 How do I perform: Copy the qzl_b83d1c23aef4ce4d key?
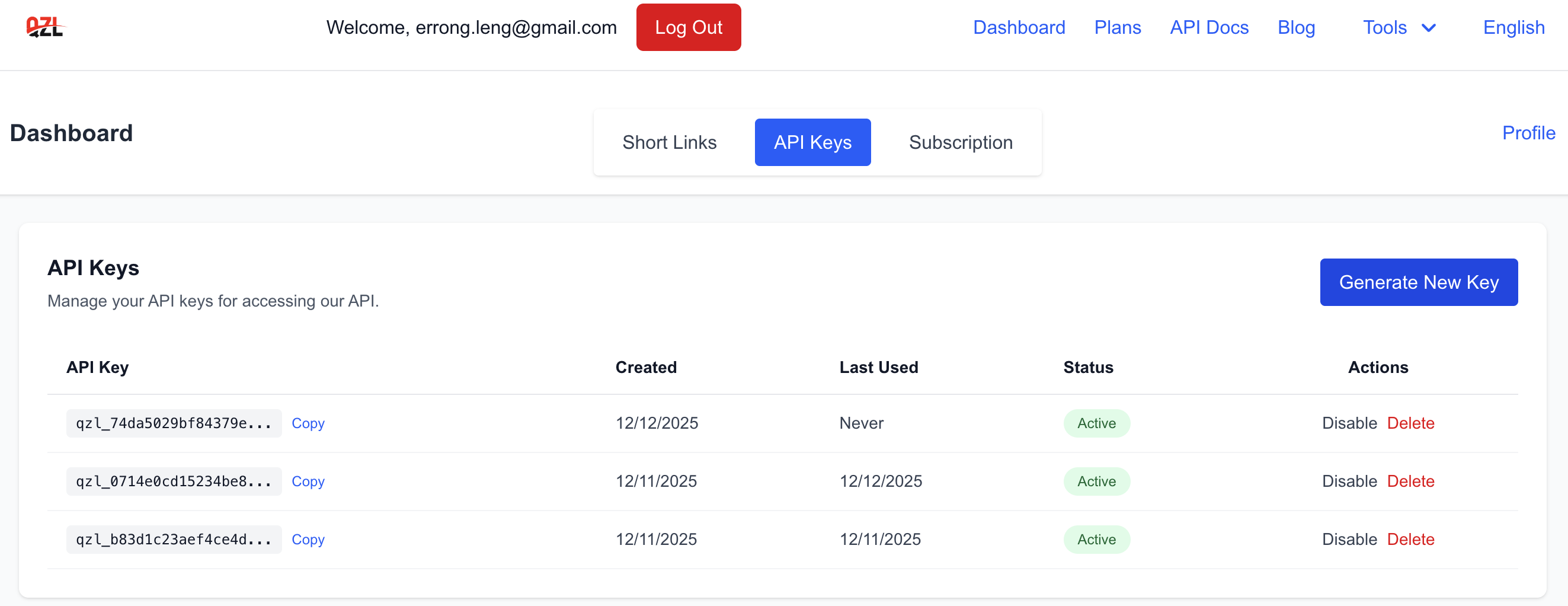[x=308, y=540]
